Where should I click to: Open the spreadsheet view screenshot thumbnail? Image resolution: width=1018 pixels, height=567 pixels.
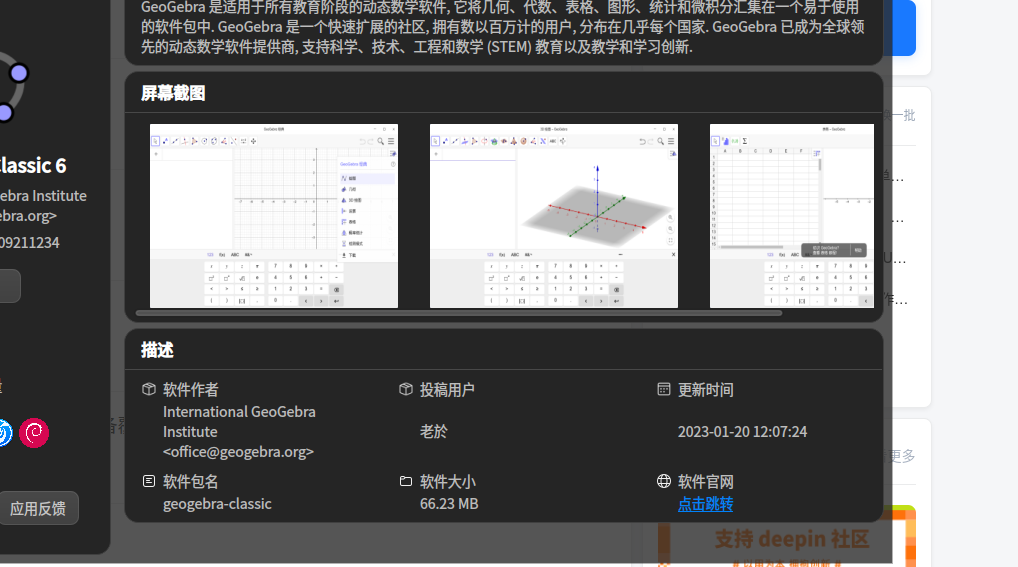pyautogui.click(x=791, y=216)
